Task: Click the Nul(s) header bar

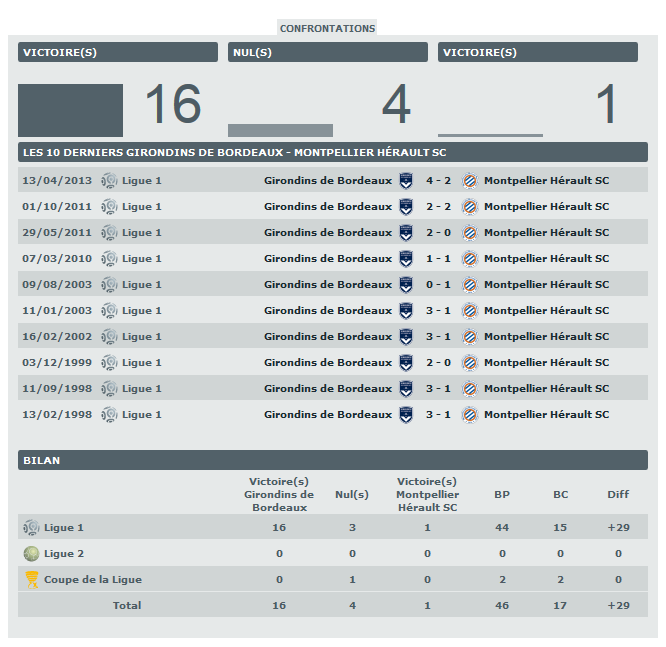Action: (x=327, y=52)
